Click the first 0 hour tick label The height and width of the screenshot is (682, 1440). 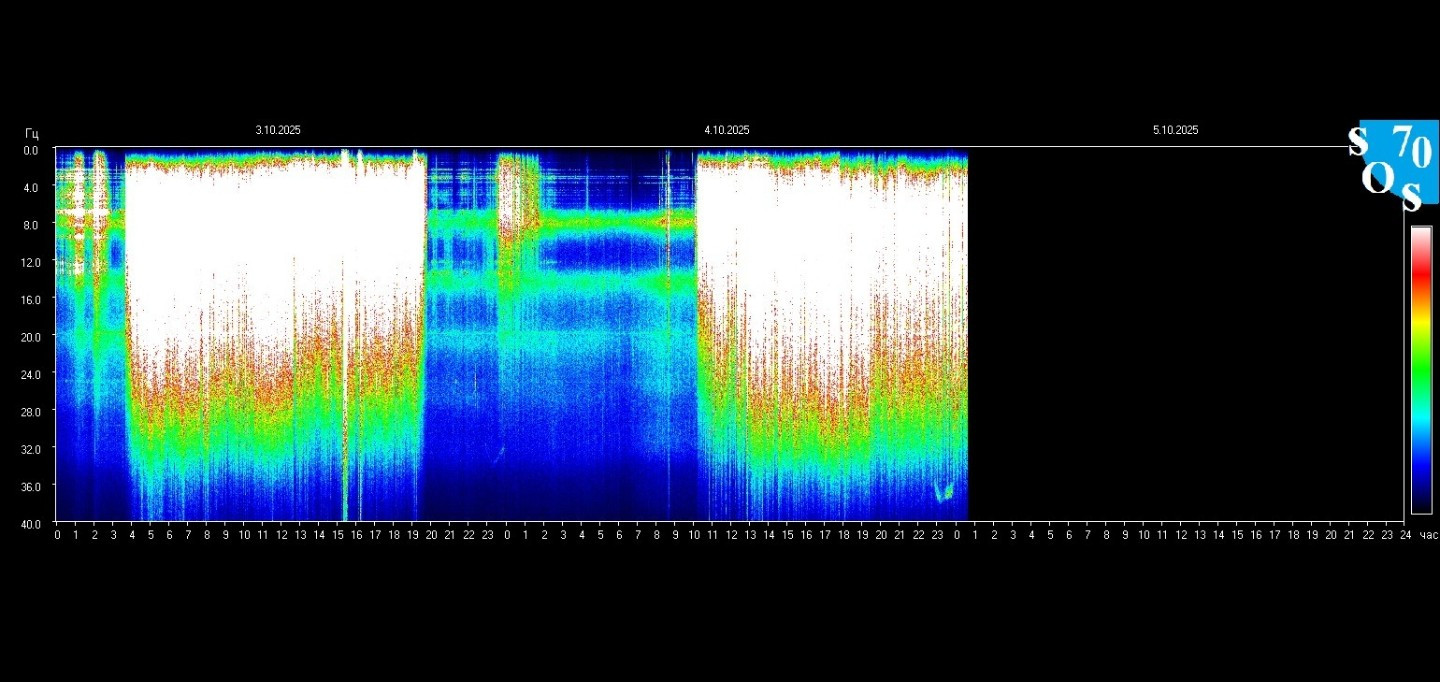pyautogui.click(x=57, y=536)
